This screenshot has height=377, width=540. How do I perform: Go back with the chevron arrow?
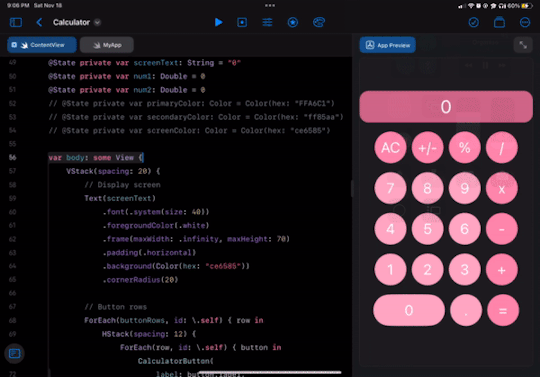click(x=39, y=22)
